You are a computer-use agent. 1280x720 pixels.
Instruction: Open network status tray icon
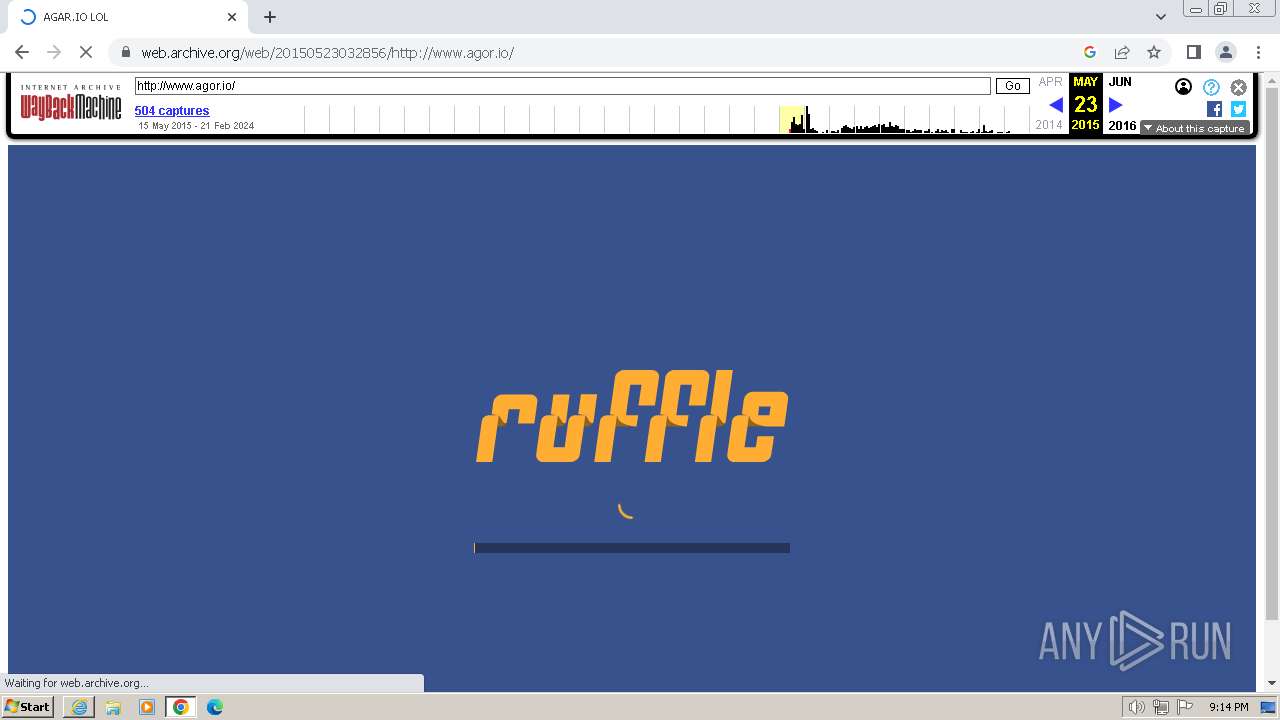[1161, 707]
